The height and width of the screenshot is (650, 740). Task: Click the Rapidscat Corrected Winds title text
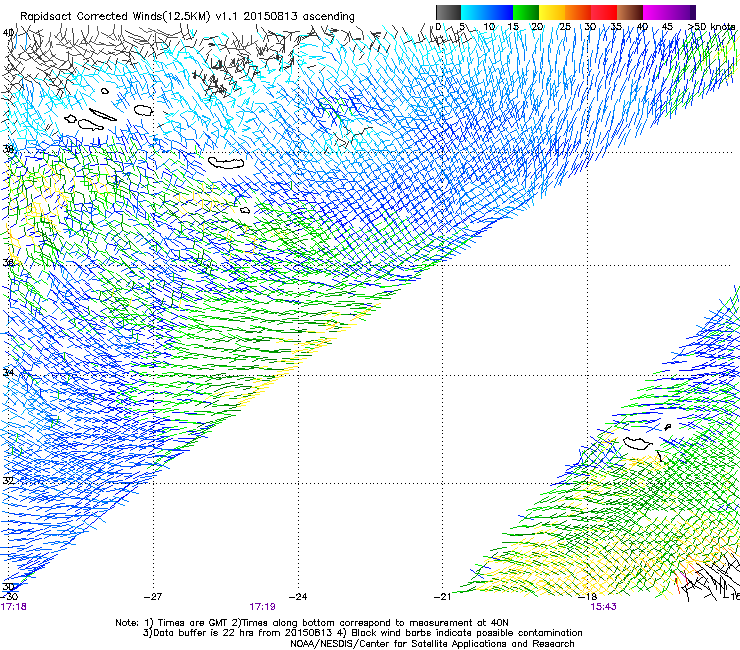click(187, 16)
